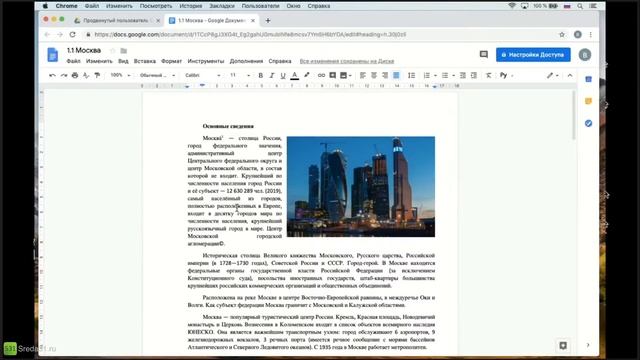Open editing mode pencil dropdown
Viewport: 640px width, 360px height.
pyautogui.click(x=553, y=76)
